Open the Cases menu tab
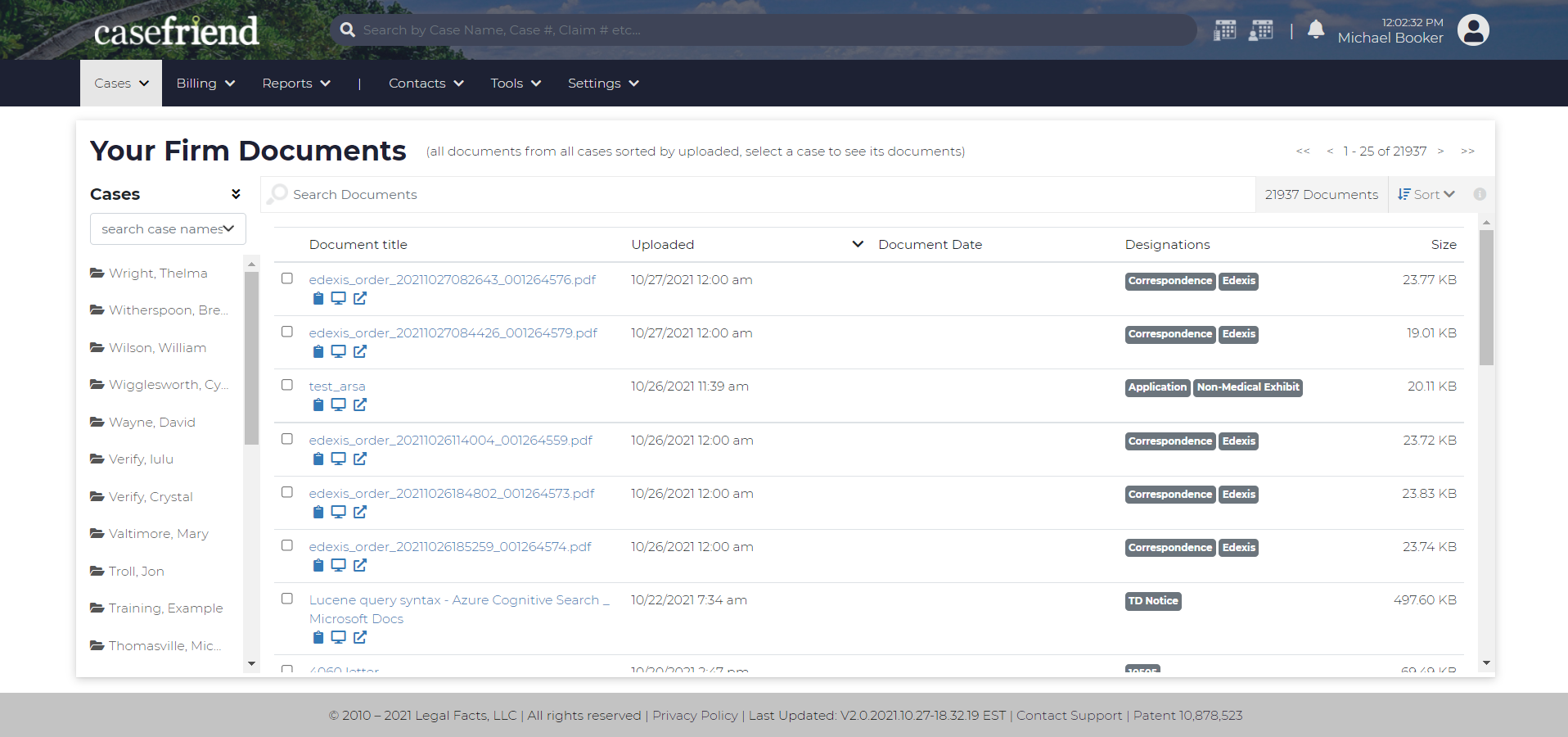The height and width of the screenshot is (737, 1568). (121, 84)
